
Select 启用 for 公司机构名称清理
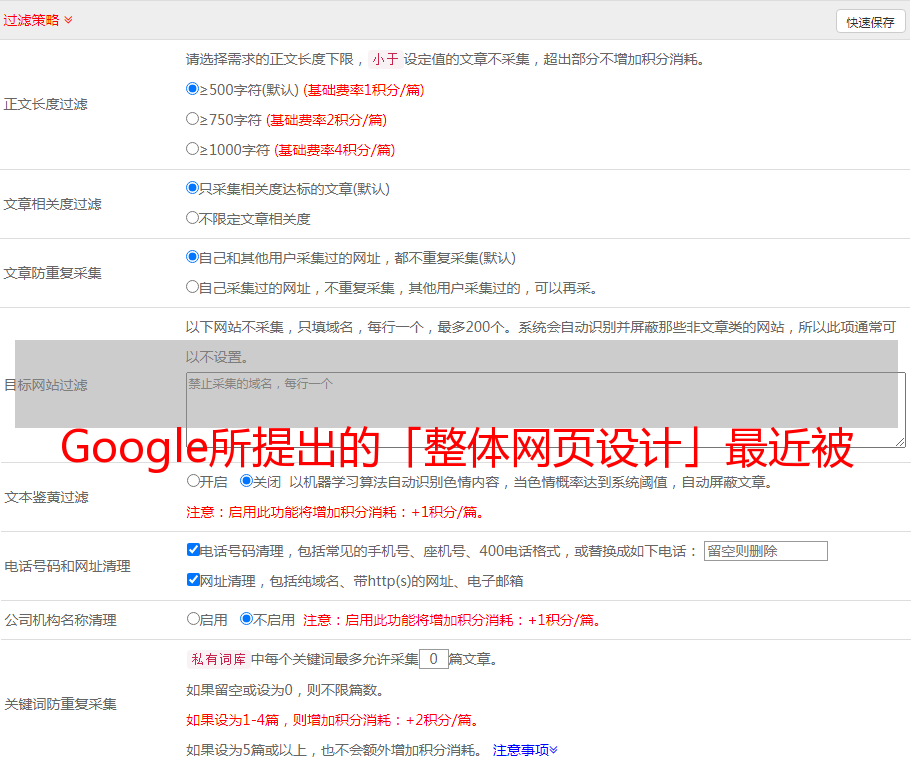coord(193,619)
